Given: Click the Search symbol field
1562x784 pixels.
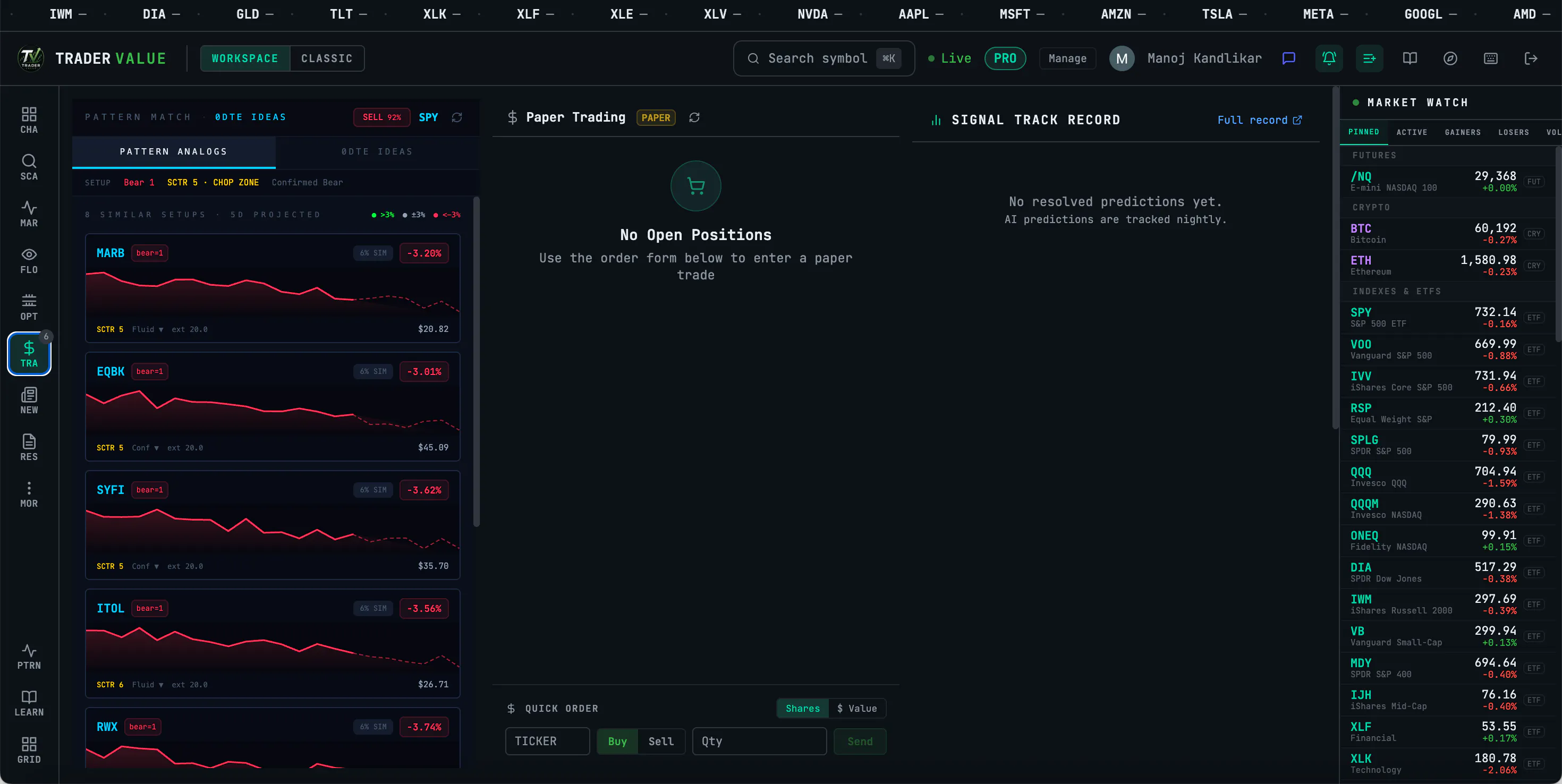Looking at the screenshot, I should pos(824,58).
